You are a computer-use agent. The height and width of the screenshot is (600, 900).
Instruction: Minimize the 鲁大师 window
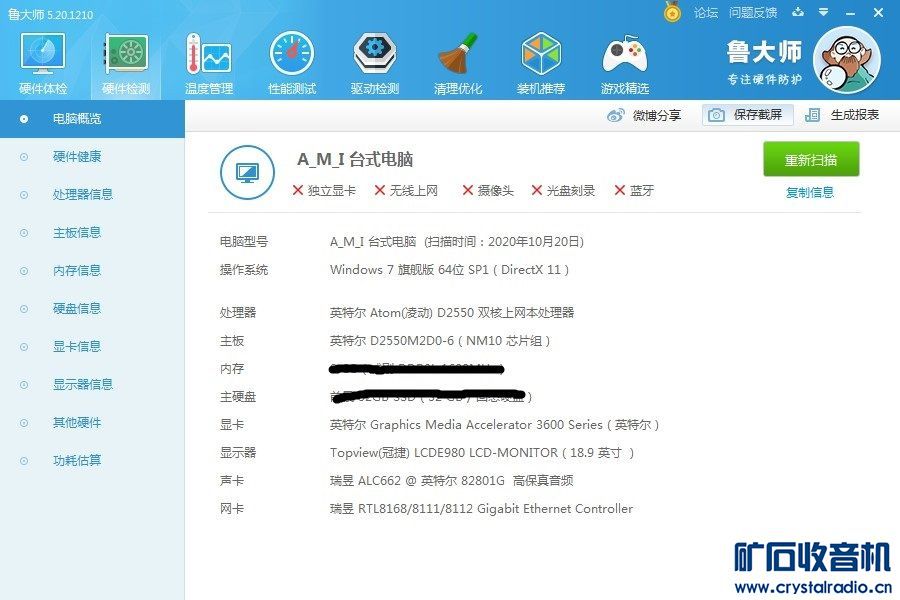point(851,13)
